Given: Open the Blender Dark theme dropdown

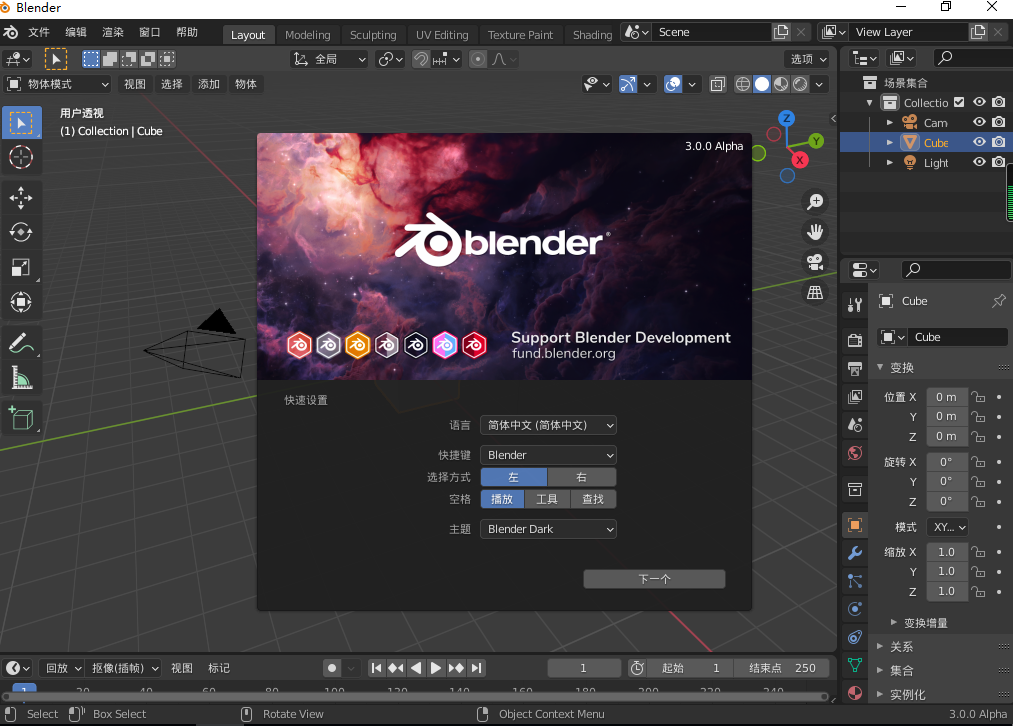Looking at the screenshot, I should (x=548, y=529).
